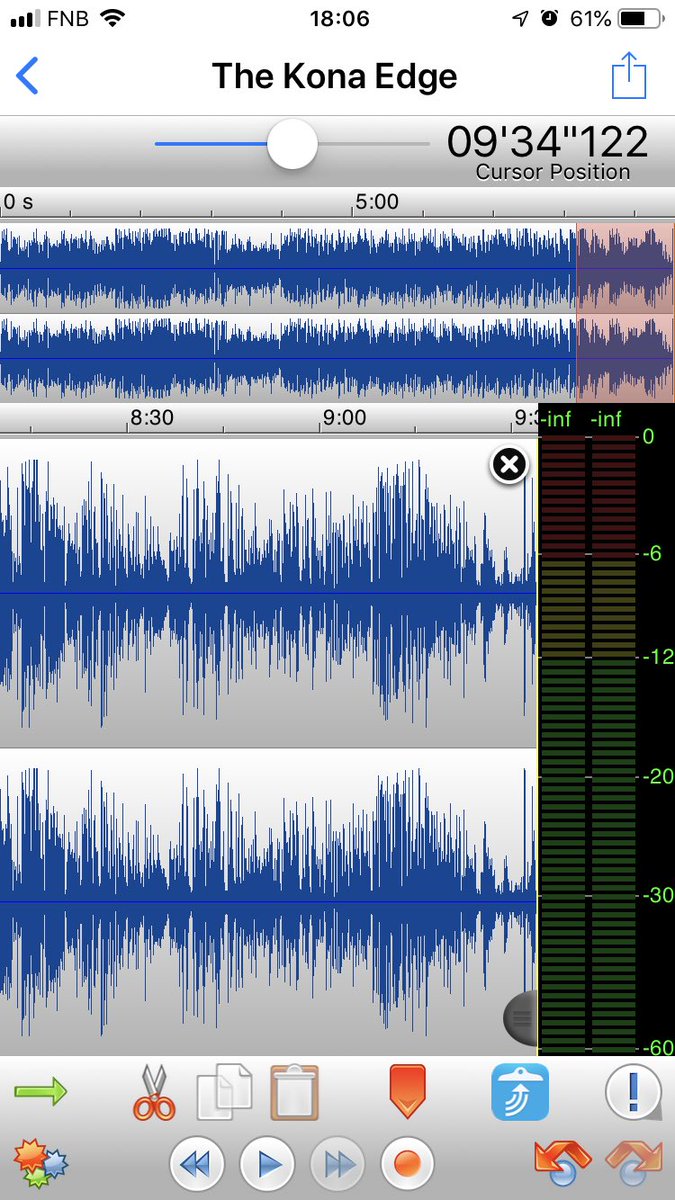Start playback with the play button
The width and height of the screenshot is (675, 1200).
pos(267,1164)
